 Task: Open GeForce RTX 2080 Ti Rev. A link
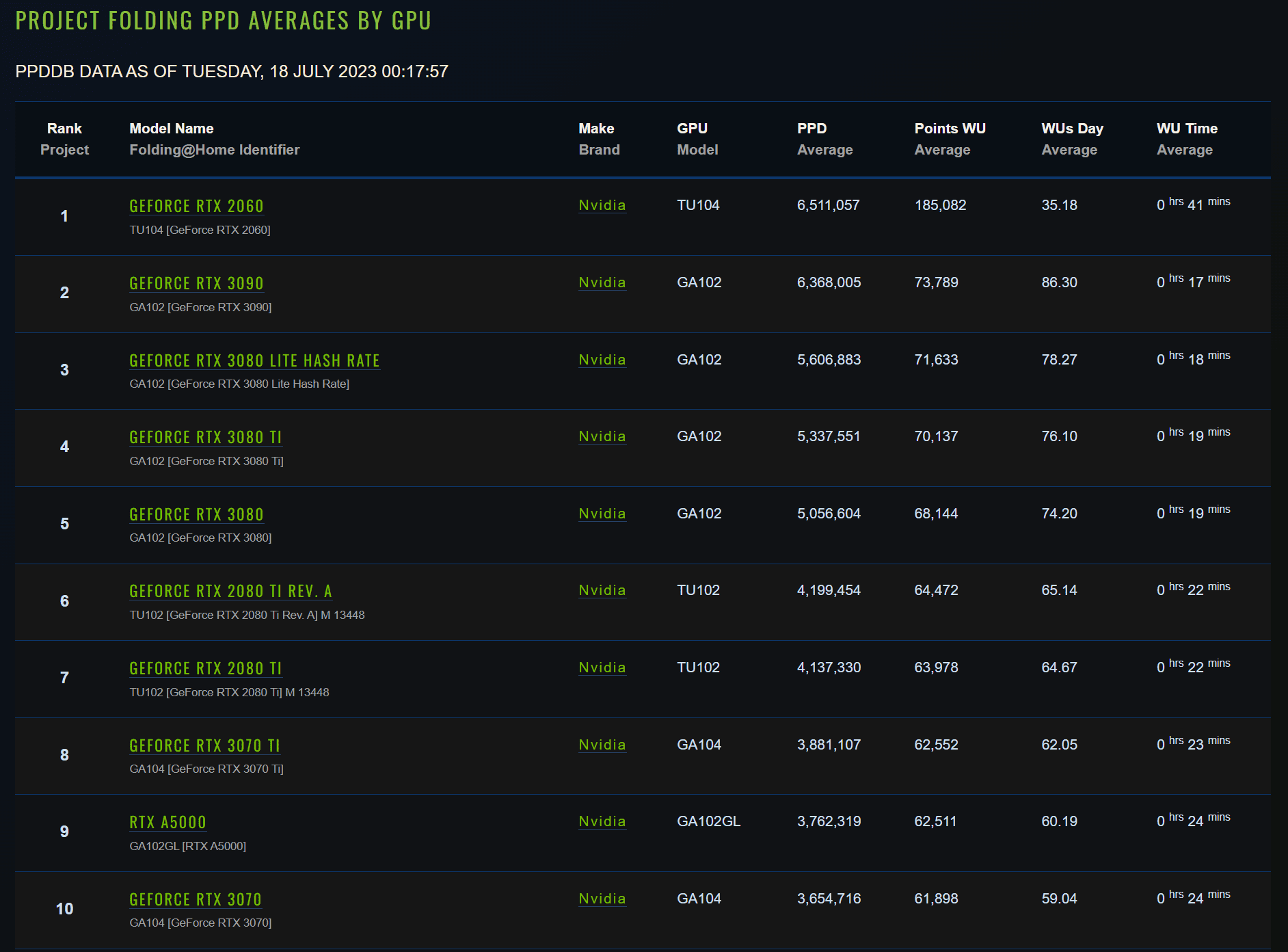point(230,591)
